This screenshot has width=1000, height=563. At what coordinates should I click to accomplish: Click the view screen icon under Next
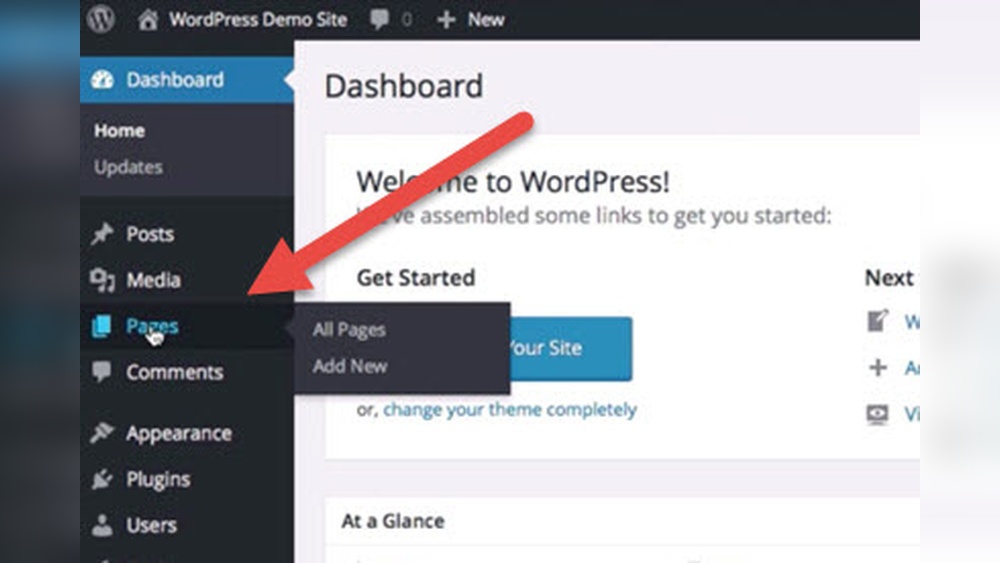(878, 414)
